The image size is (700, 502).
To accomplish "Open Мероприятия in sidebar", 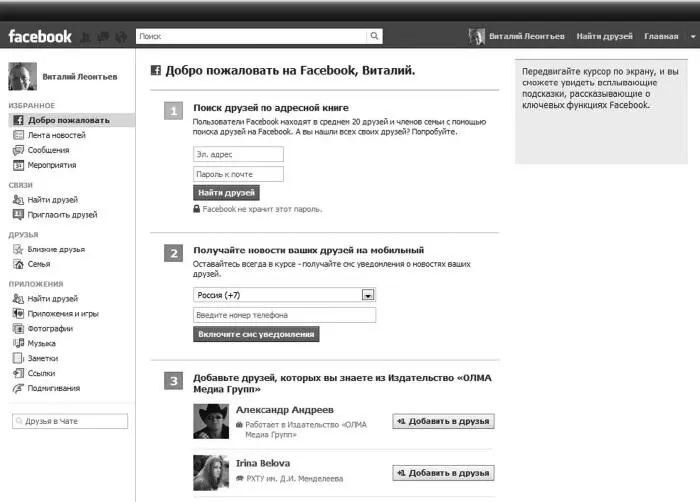I will [52, 165].
